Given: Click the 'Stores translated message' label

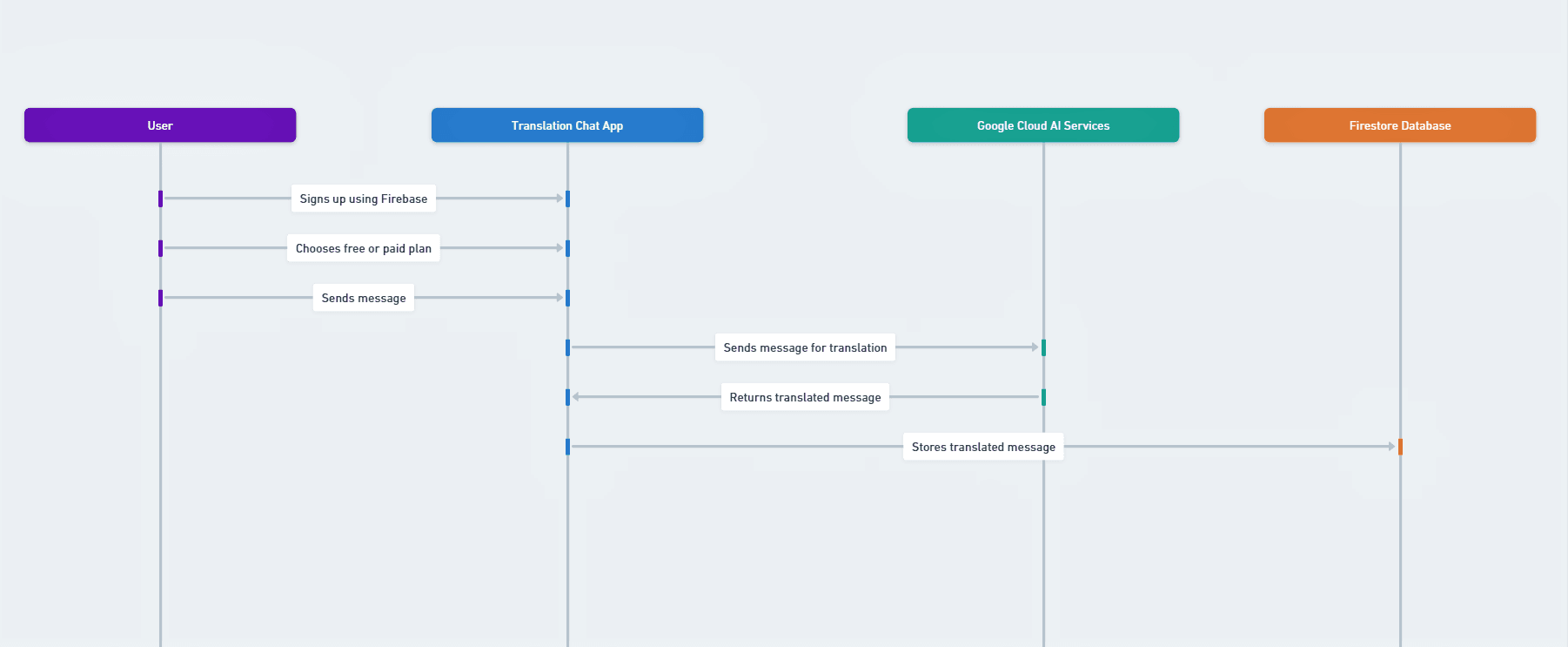Looking at the screenshot, I should coord(983,447).
